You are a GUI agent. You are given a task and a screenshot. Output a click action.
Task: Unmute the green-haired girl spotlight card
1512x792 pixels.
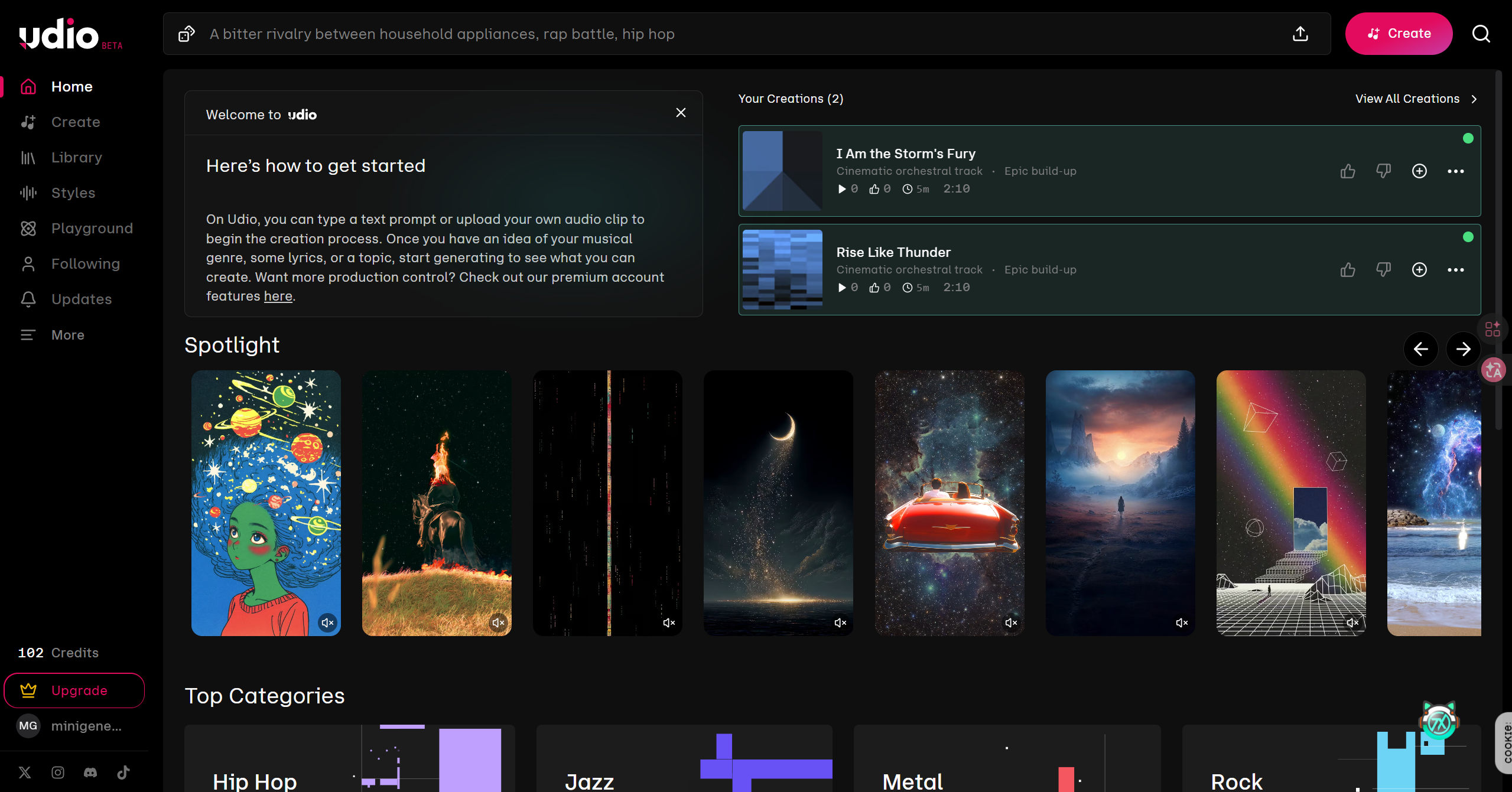327,622
